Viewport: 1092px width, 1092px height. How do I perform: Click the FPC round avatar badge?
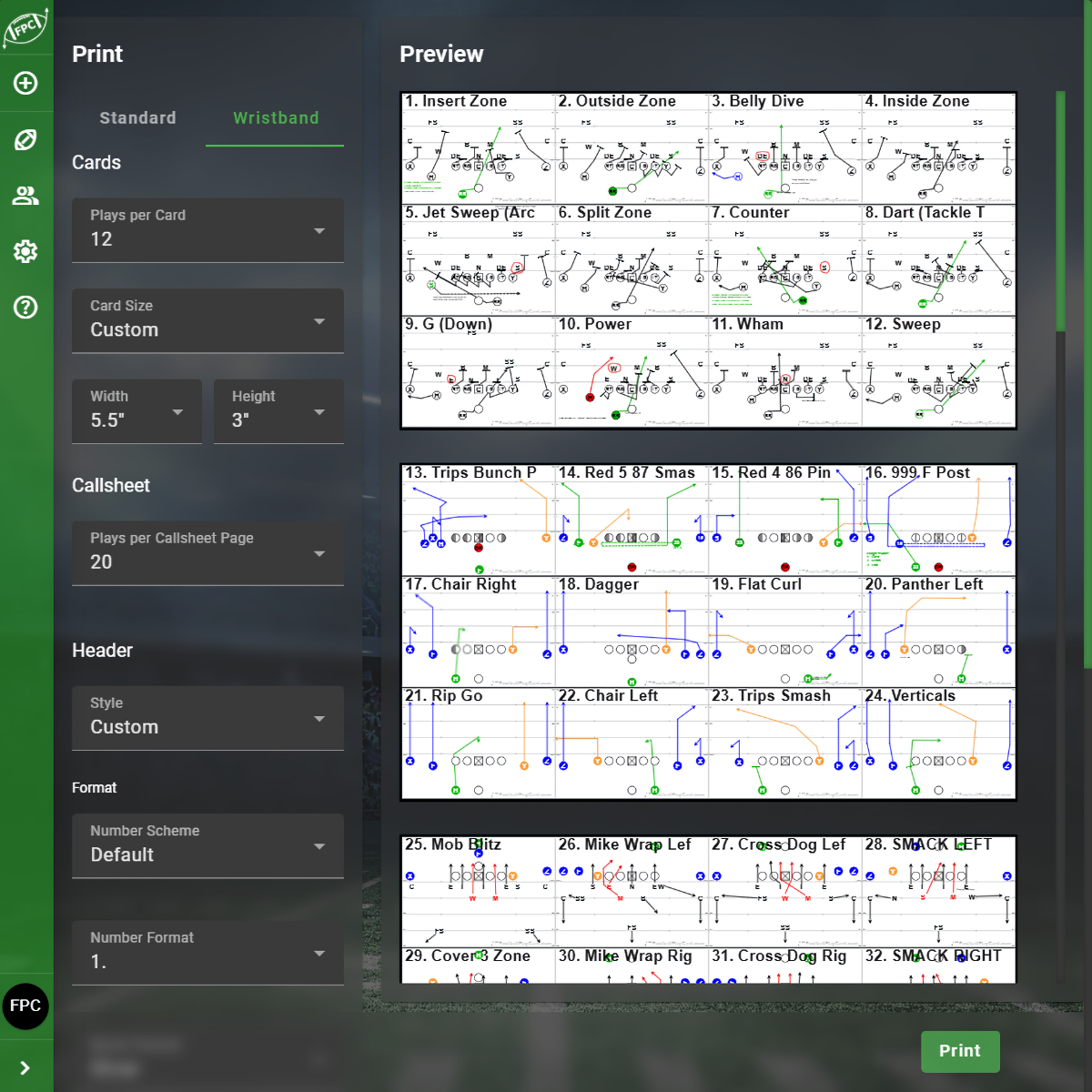(25, 1006)
